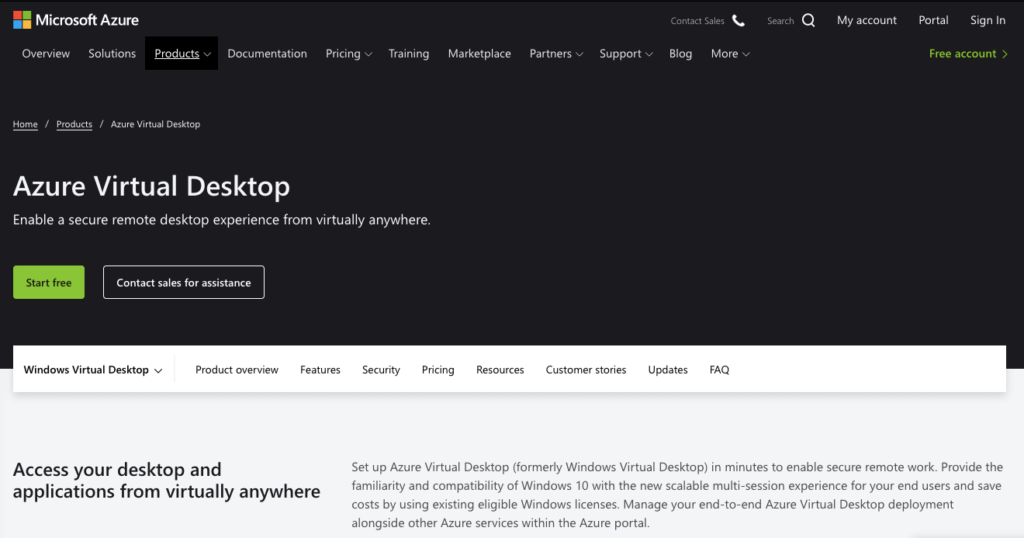This screenshot has height=538, width=1024.
Task: Expand the Windows Virtual Desktop dropdown
Action: click(x=93, y=370)
